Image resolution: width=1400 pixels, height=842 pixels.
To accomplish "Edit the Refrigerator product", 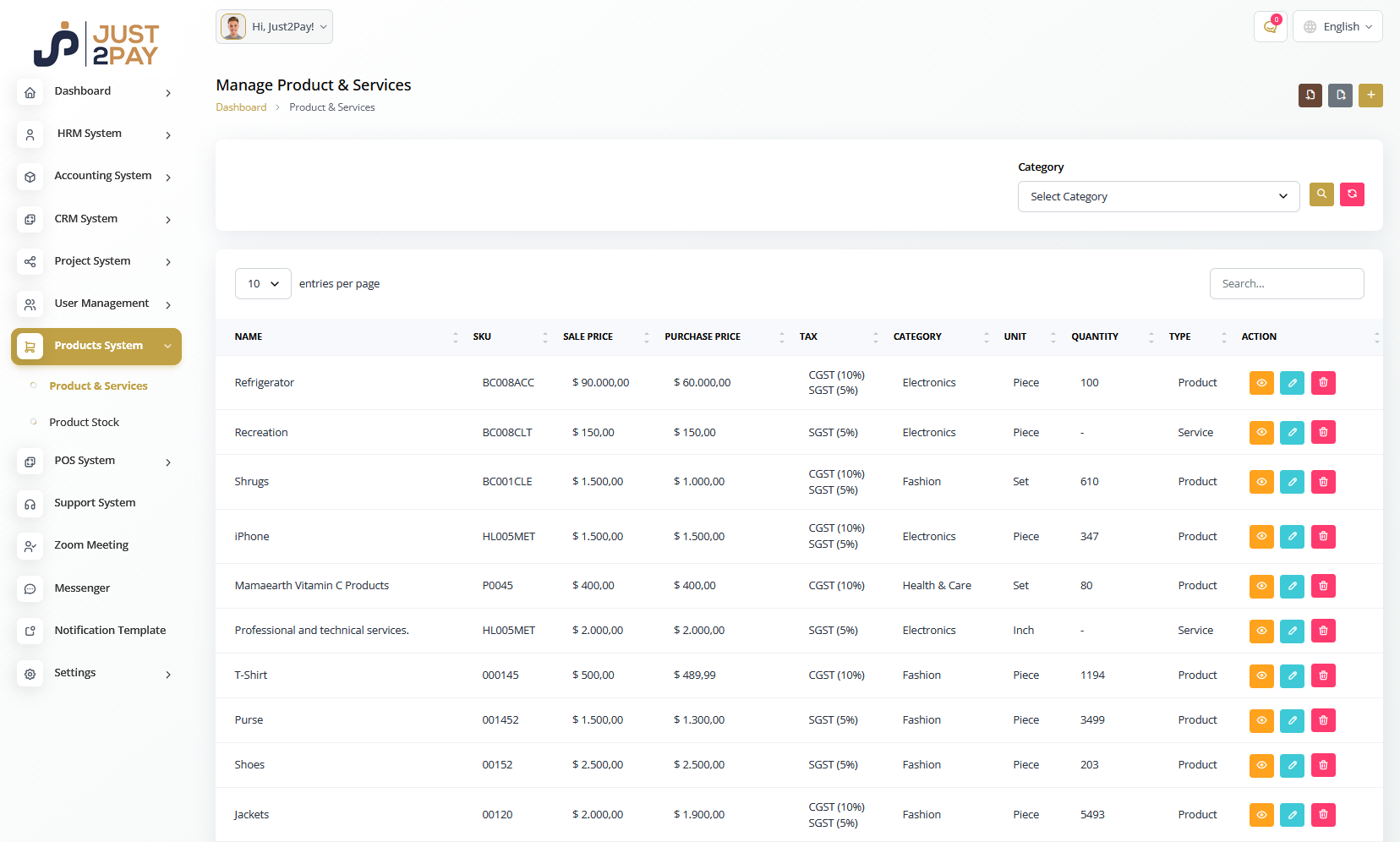I will click(x=1292, y=383).
